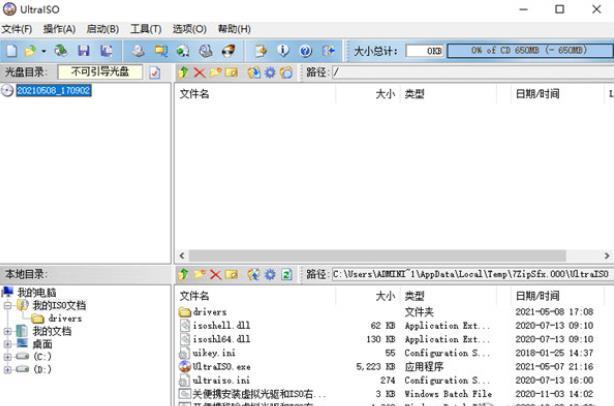Click the Mount to virtual drive icon
This screenshot has width=614, height=406.
point(183,51)
